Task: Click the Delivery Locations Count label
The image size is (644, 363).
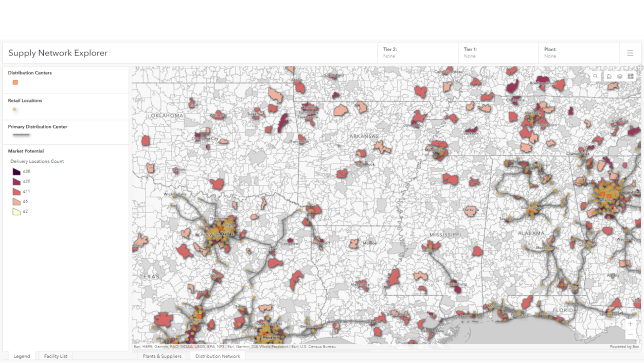Action: pyautogui.click(x=37, y=161)
